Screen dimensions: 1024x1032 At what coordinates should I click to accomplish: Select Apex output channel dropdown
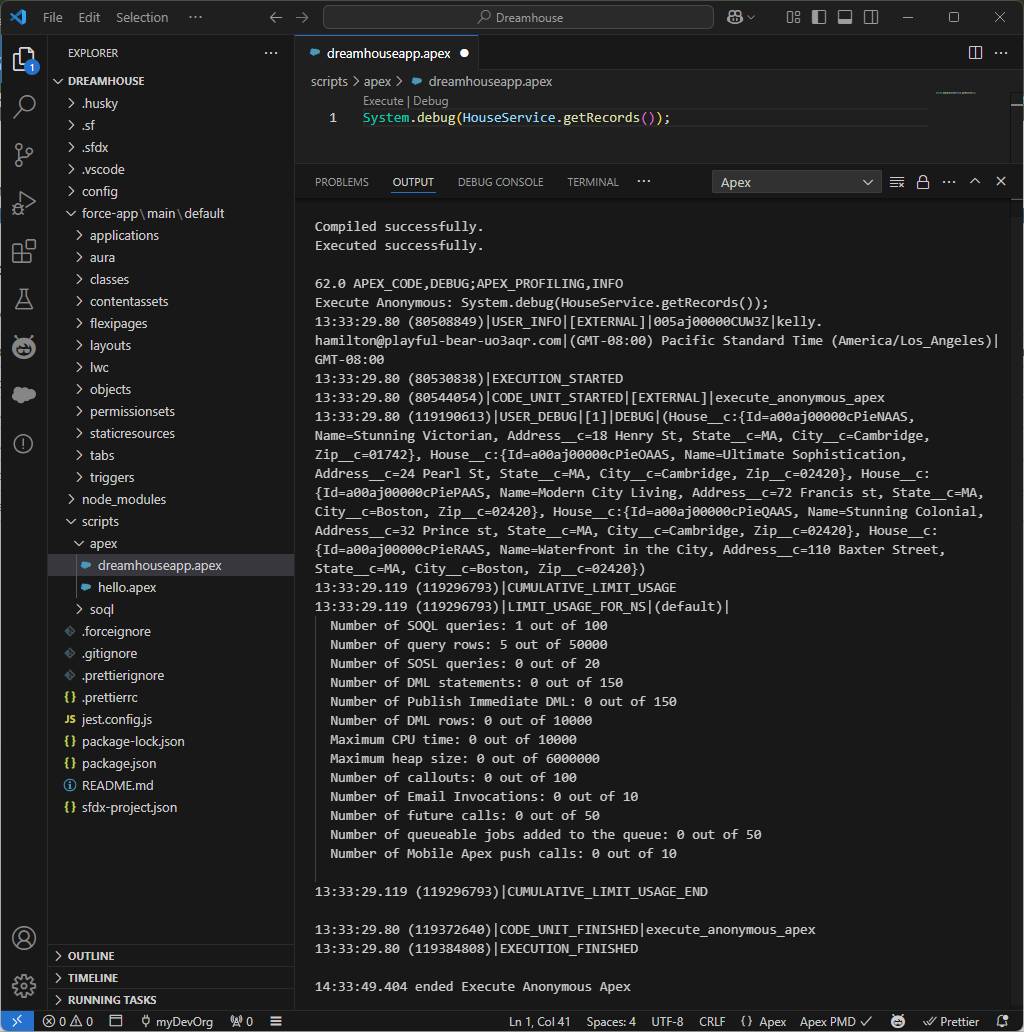click(x=796, y=182)
